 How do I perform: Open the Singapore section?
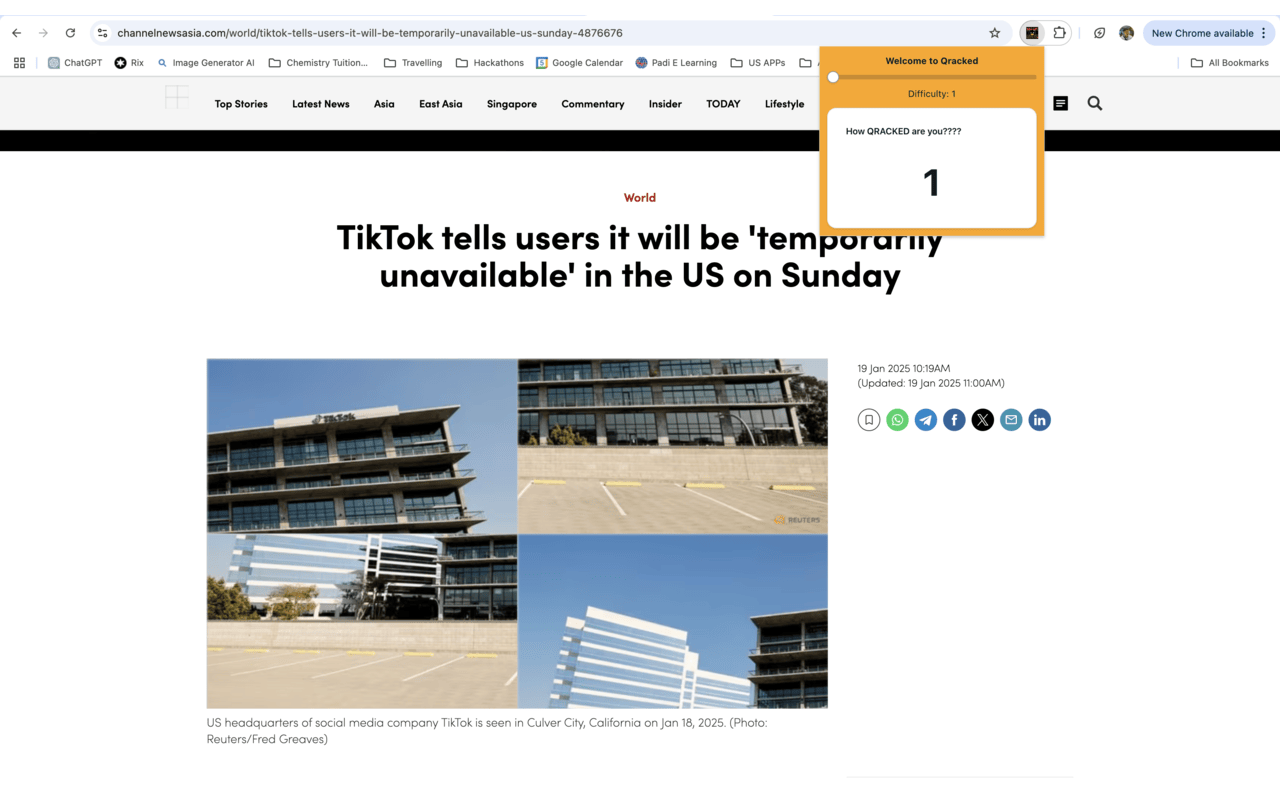coord(512,104)
